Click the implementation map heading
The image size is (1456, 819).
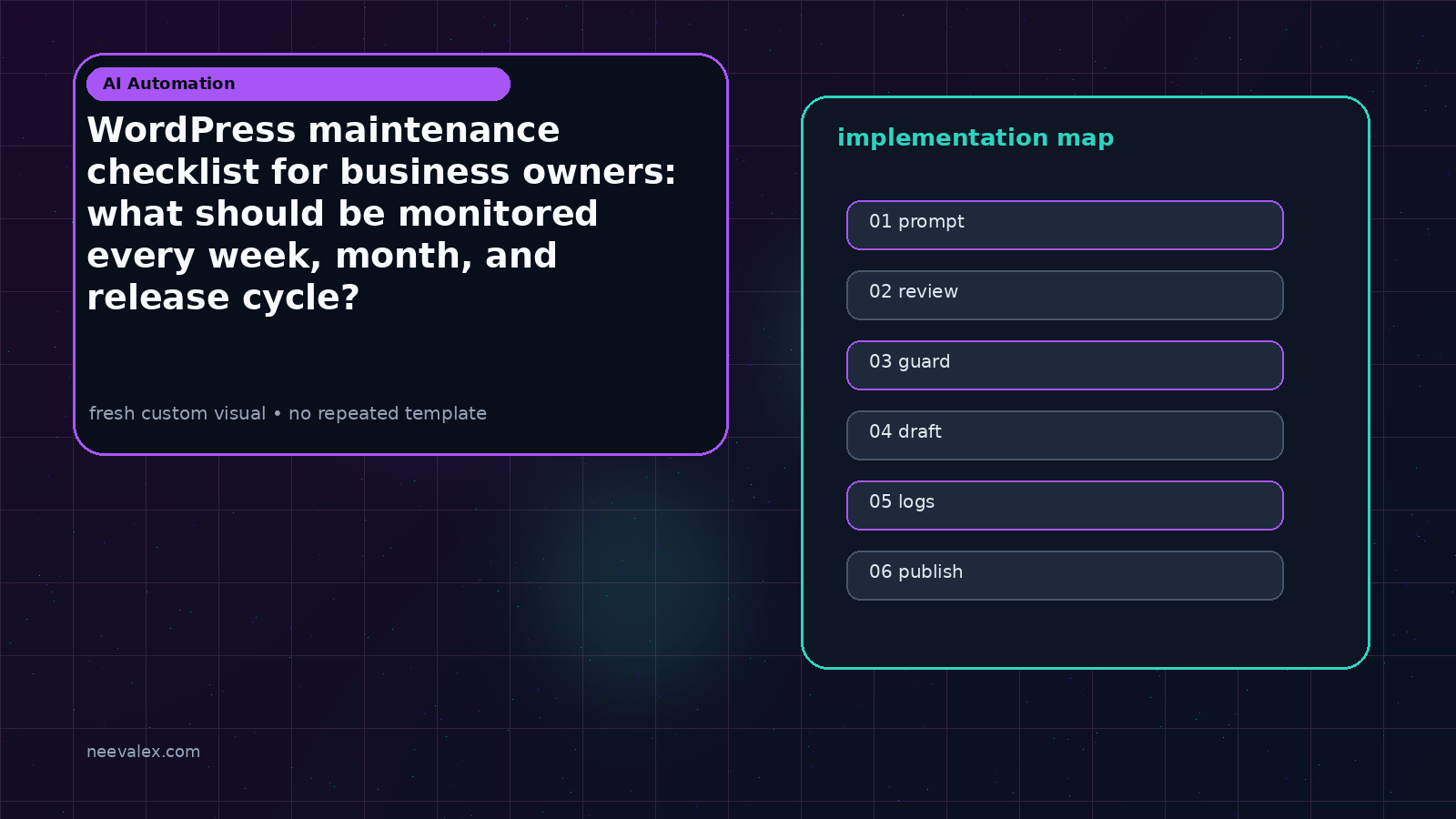[976, 137]
